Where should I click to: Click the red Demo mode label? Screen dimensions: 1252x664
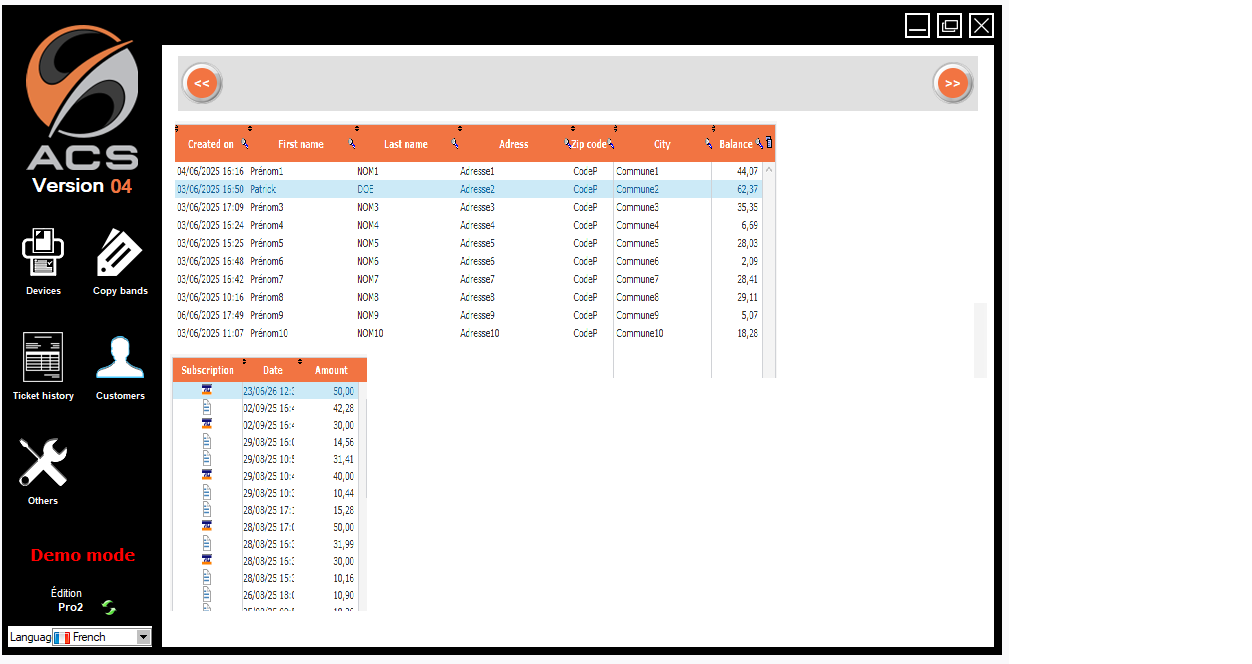(83, 555)
